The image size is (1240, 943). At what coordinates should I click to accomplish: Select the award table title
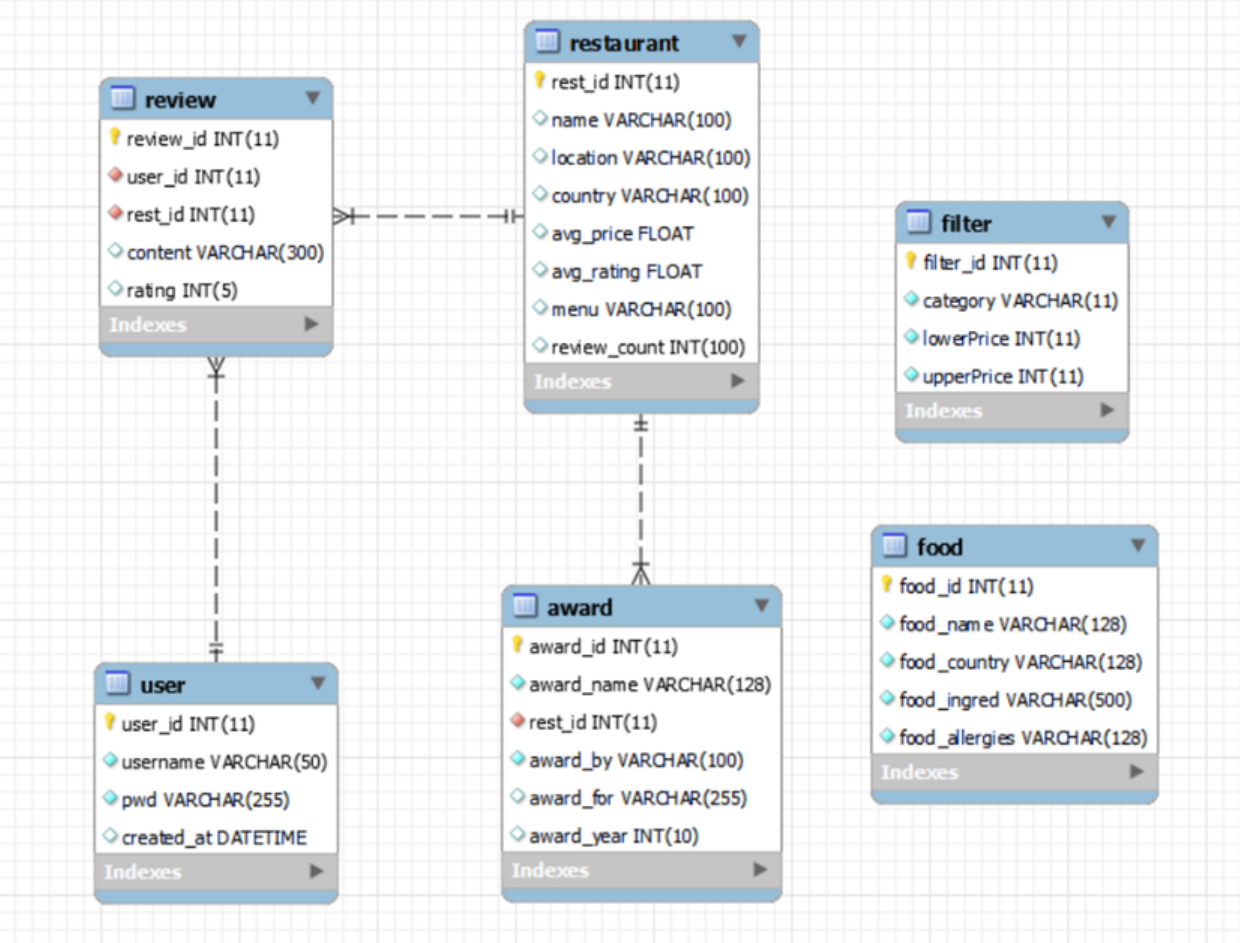point(580,607)
